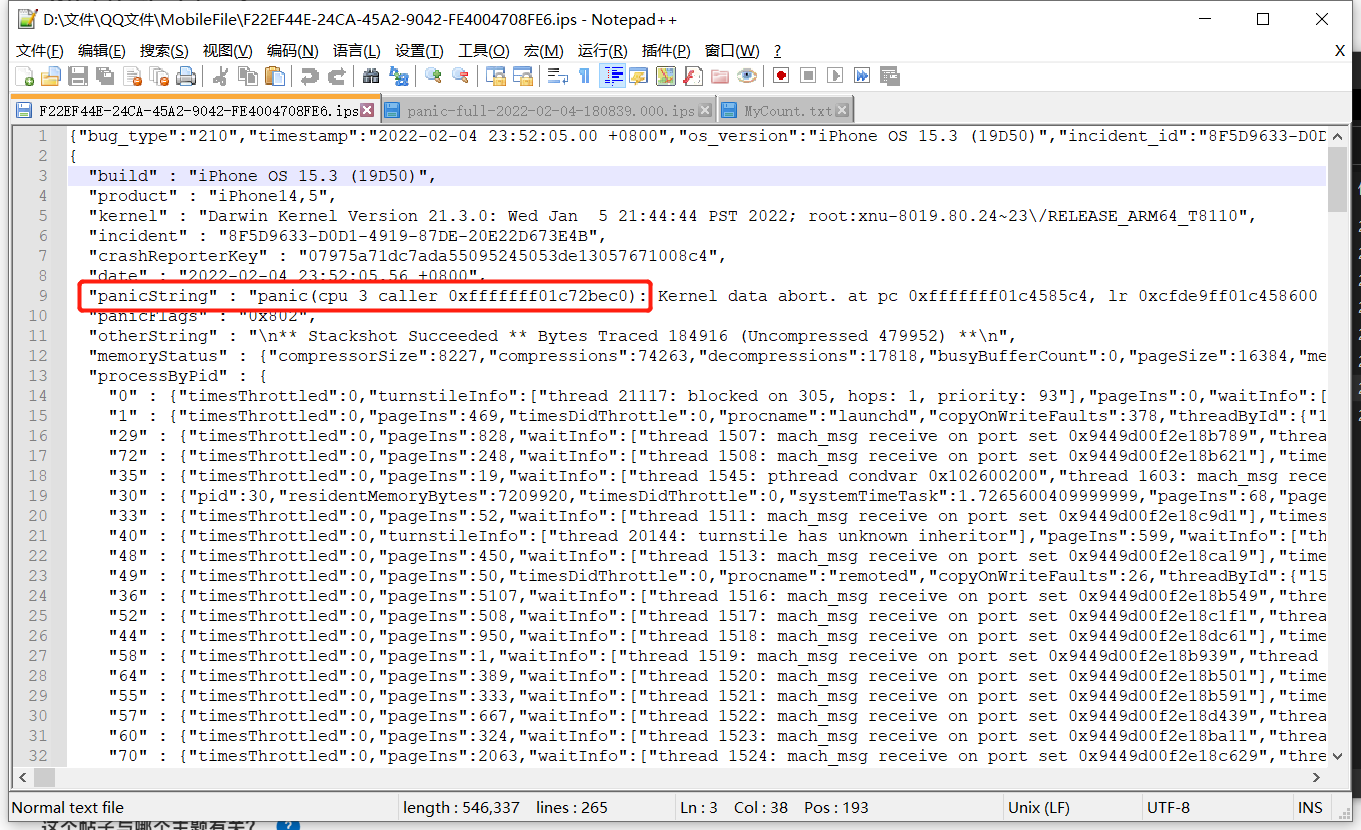The width and height of the screenshot is (1361, 830).
Task: Click the Print toolbar icon
Action: tap(185, 76)
